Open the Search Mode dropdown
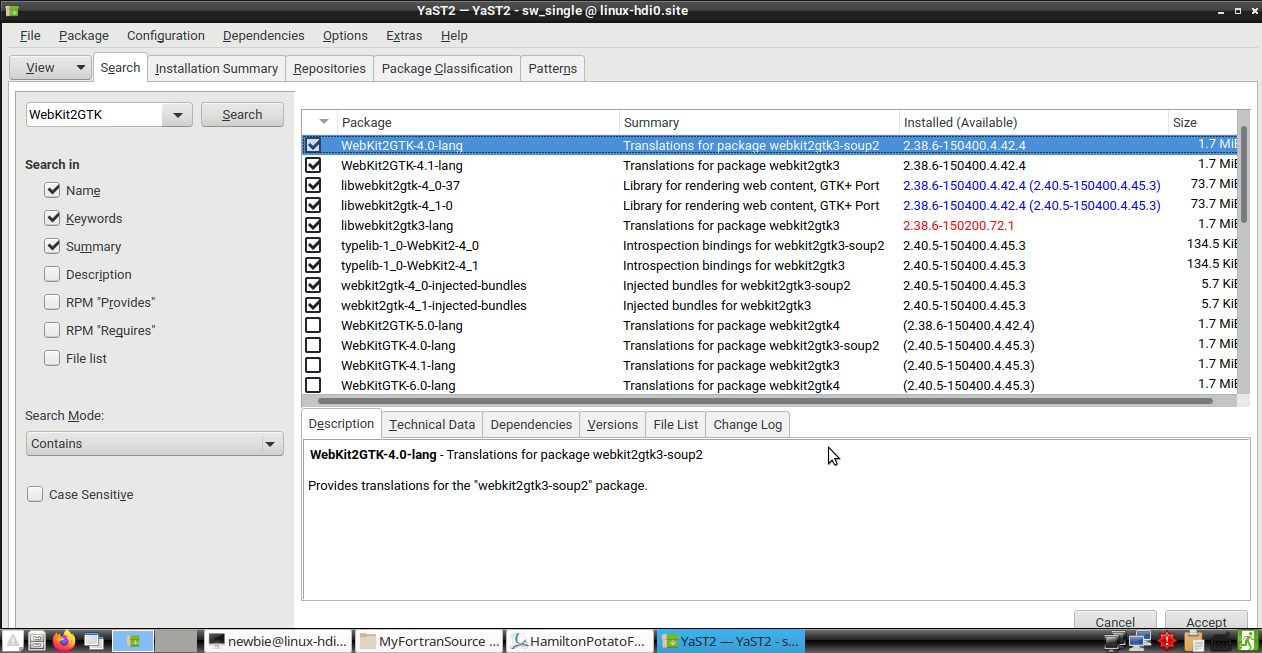The width and height of the screenshot is (1262, 653). coord(154,442)
